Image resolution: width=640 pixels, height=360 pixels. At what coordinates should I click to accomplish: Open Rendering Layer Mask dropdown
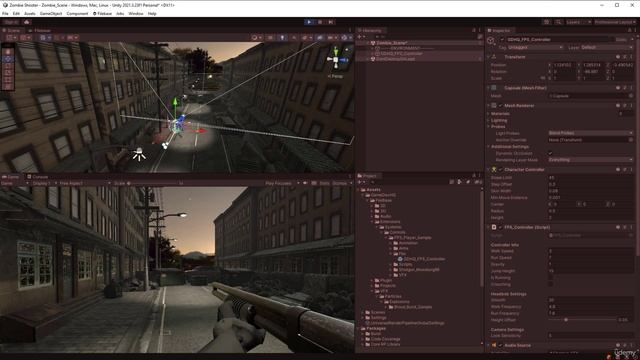tap(591, 160)
